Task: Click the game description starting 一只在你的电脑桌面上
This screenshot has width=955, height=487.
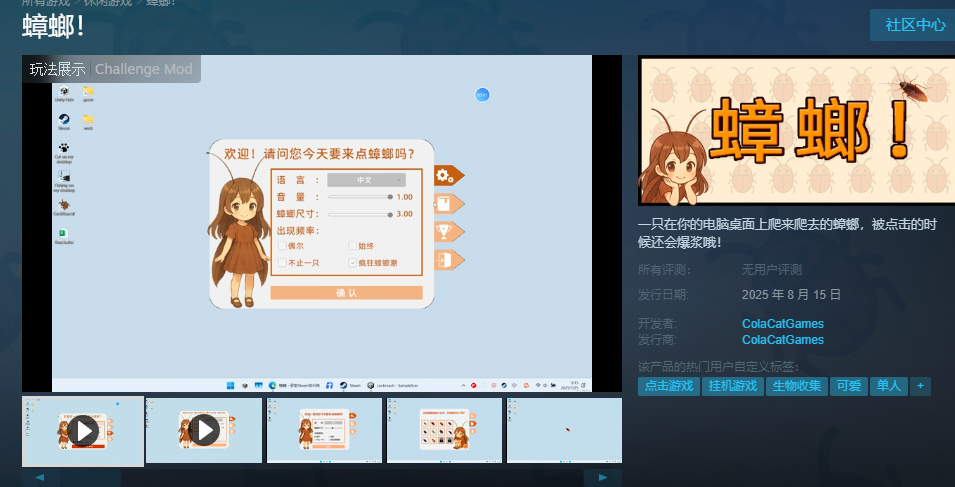Action: (788, 233)
